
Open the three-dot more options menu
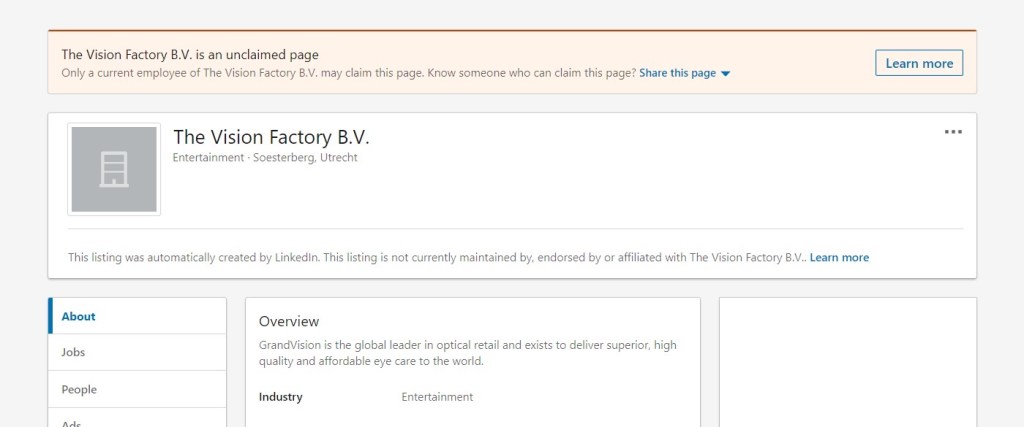pos(952,132)
